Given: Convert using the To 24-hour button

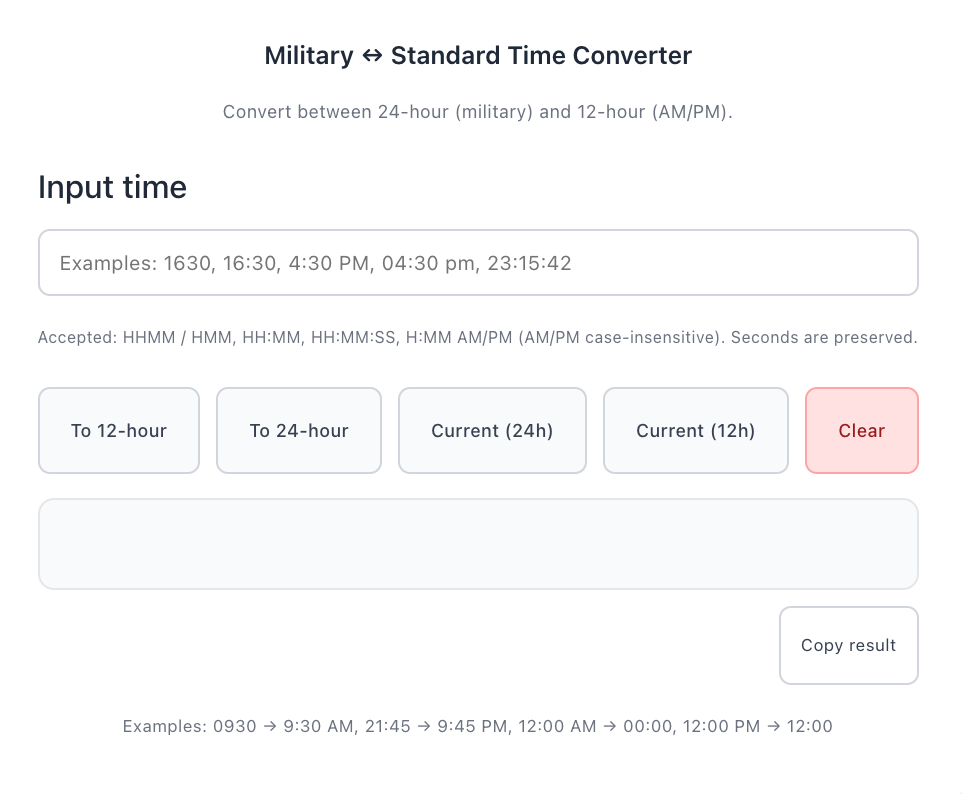Looking at the screenshot, I should coord(299,431).
